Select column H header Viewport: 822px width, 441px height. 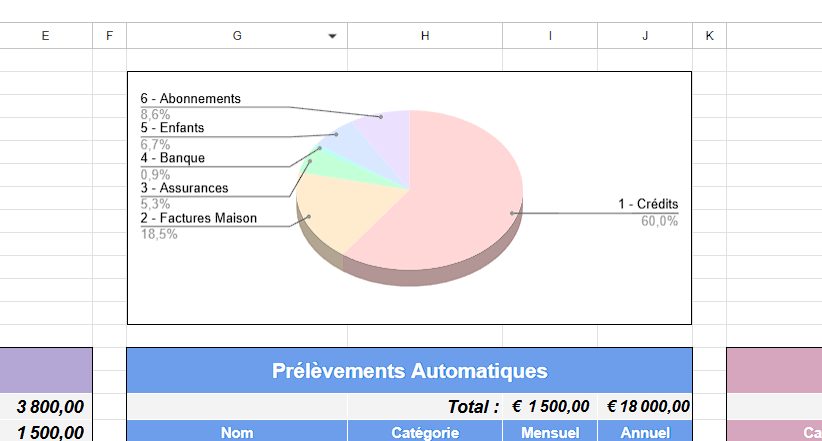pos(425,36)
